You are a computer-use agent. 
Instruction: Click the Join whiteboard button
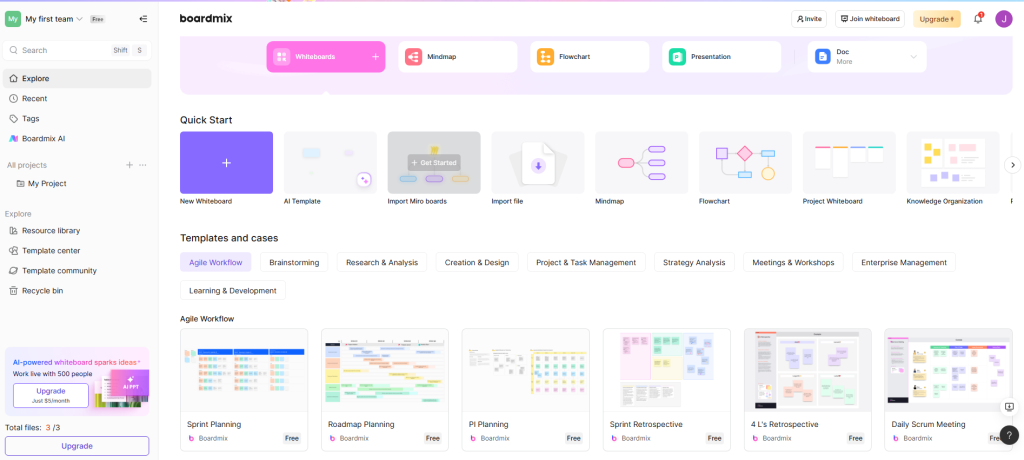pyautogui.click(x=870, y=19)
